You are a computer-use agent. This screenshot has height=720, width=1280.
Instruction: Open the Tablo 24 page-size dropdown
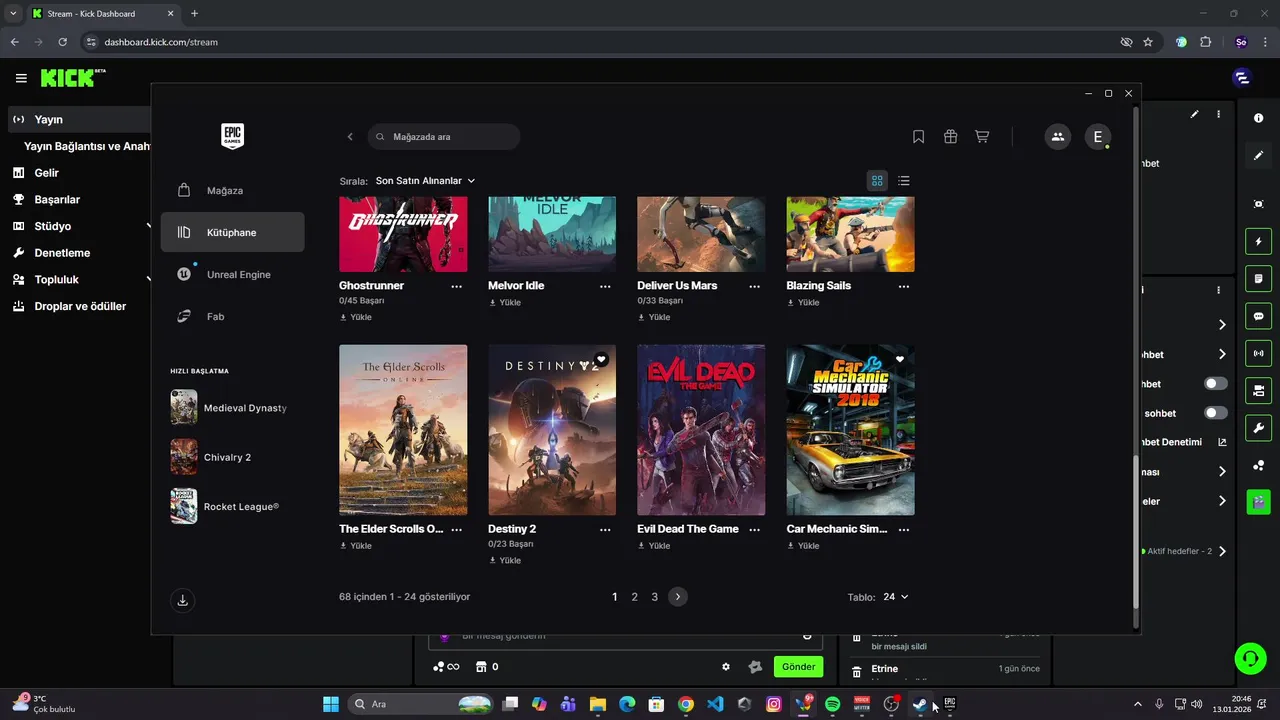(896, 597)
